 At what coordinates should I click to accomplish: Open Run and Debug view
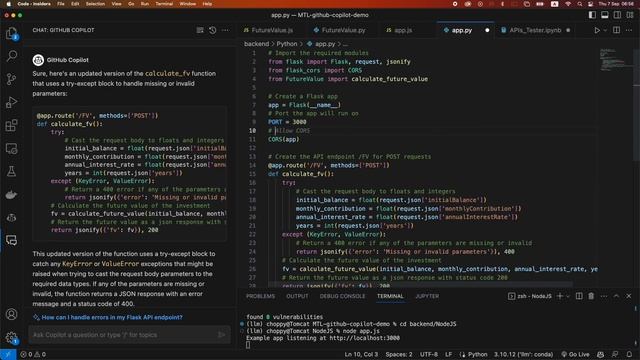11,102
